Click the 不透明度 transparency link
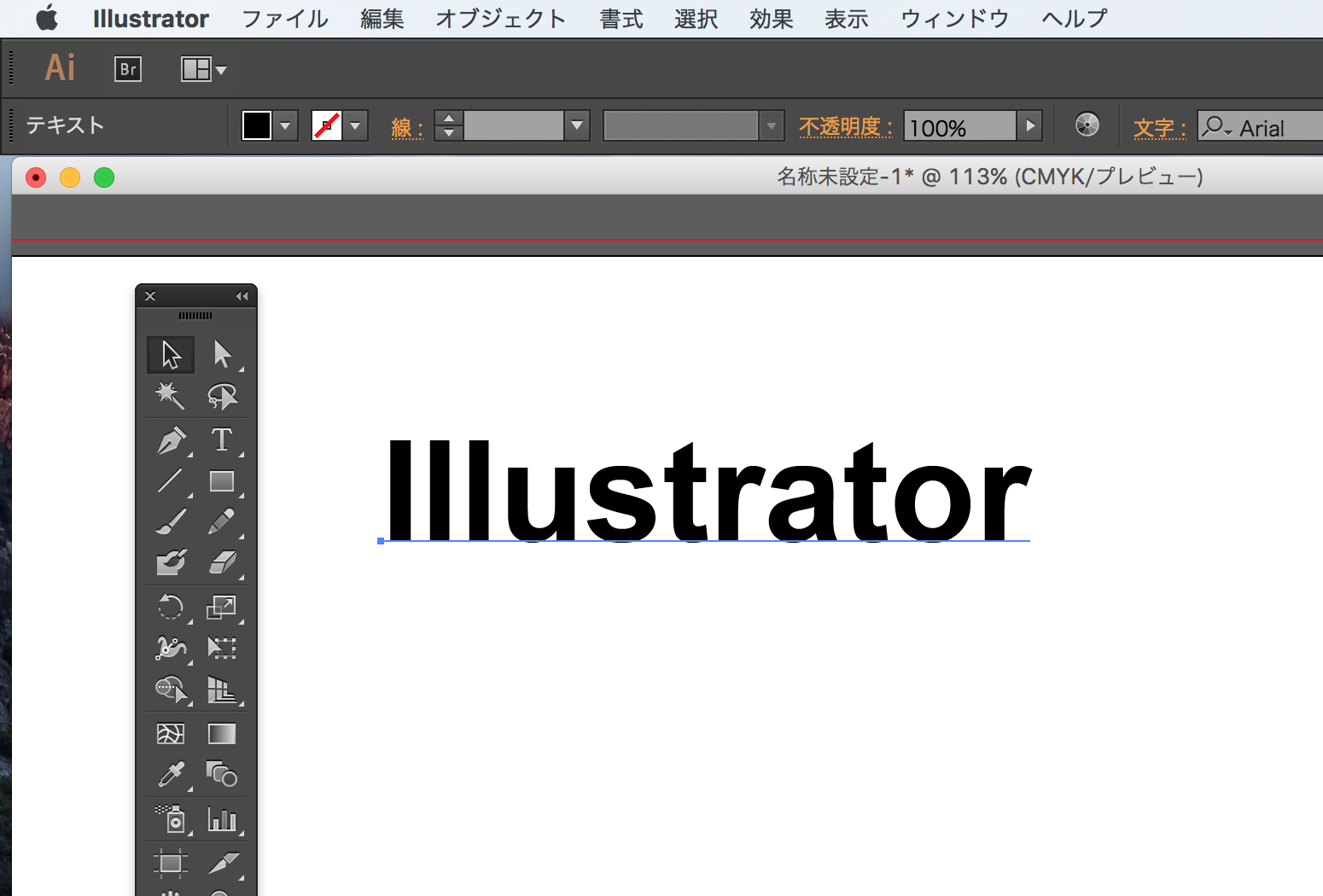The width and height of the screenshot is (1323, 896). tap(846, 127)
